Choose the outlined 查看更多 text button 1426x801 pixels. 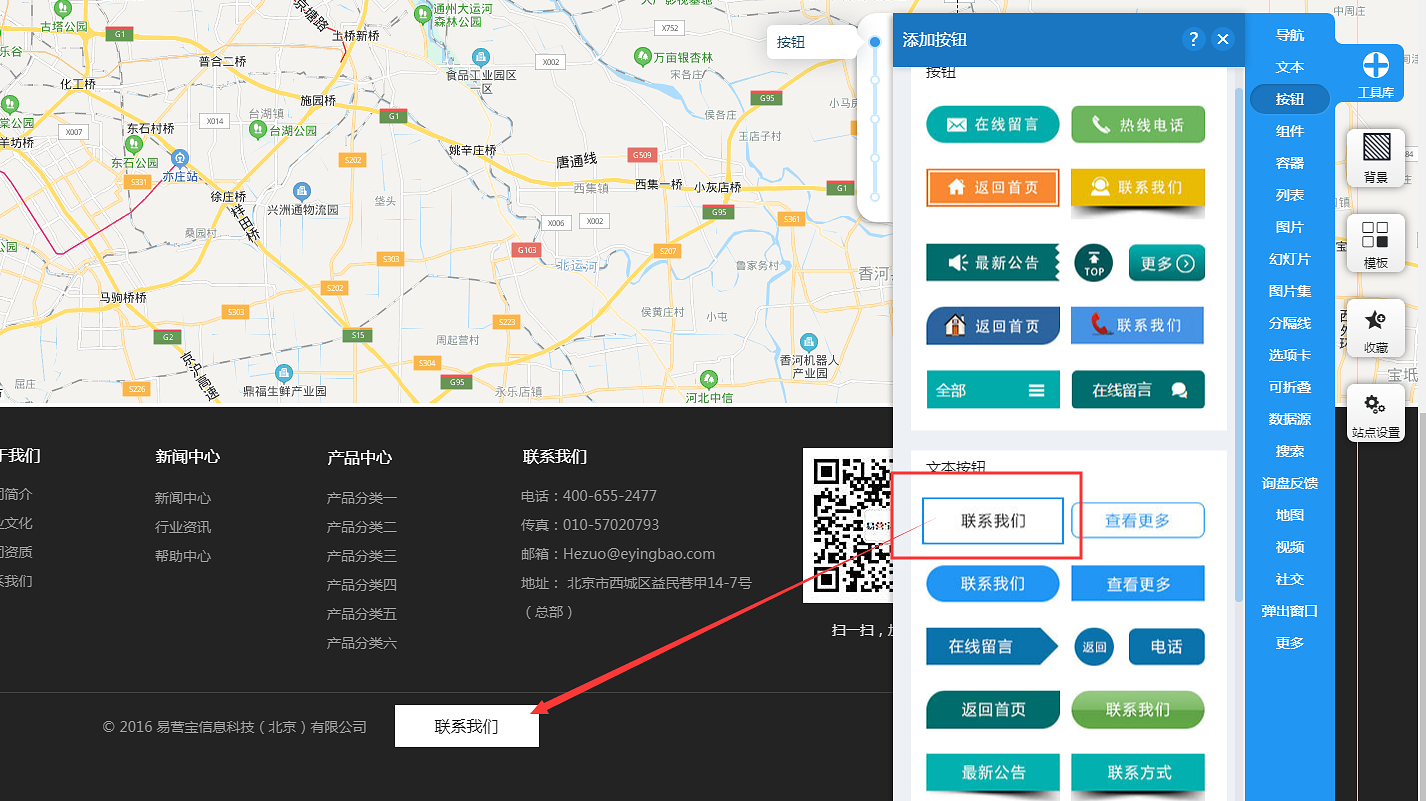coord(1138,521)
